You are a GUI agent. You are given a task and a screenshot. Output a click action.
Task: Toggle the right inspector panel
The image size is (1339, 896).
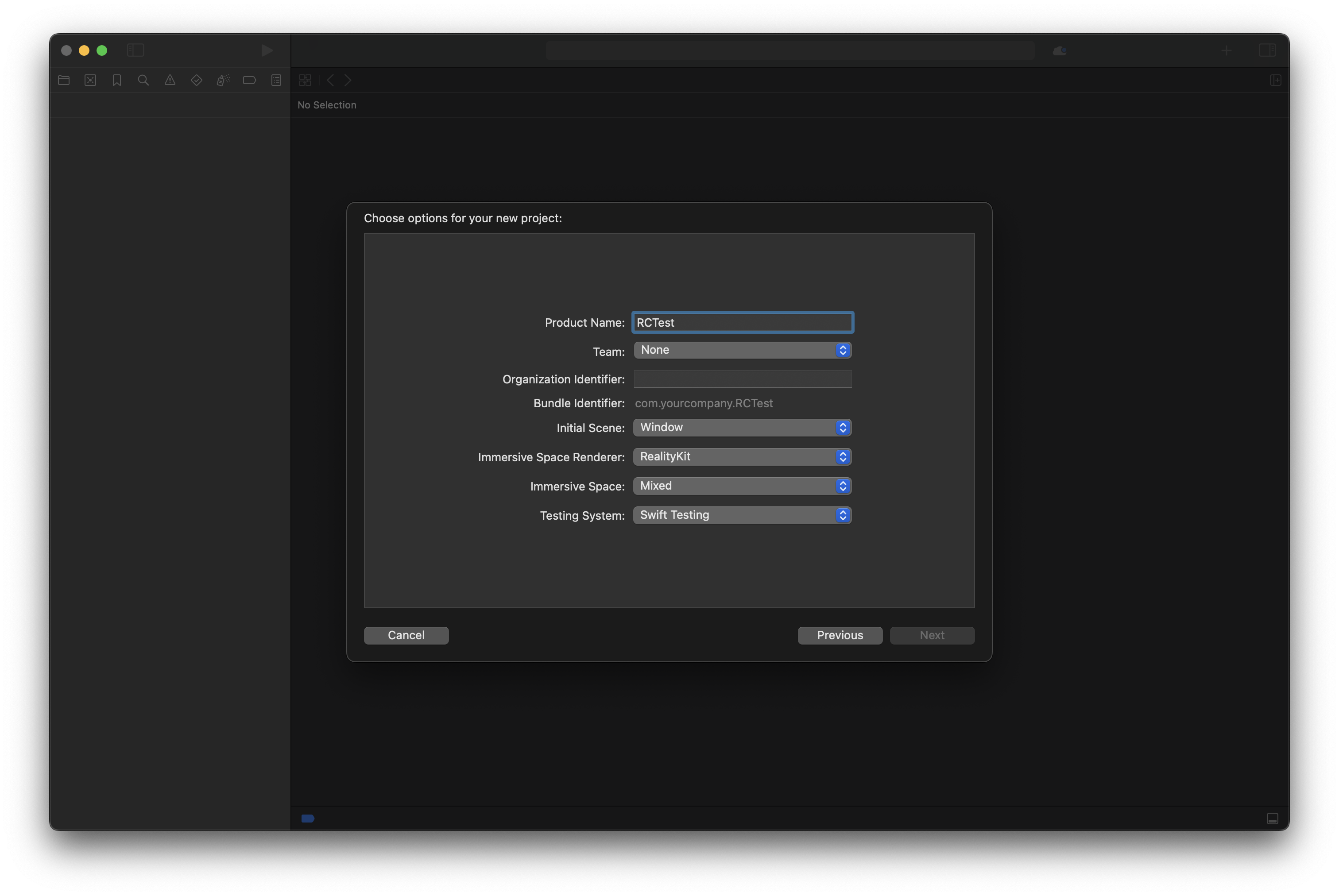pos(1266,51)
